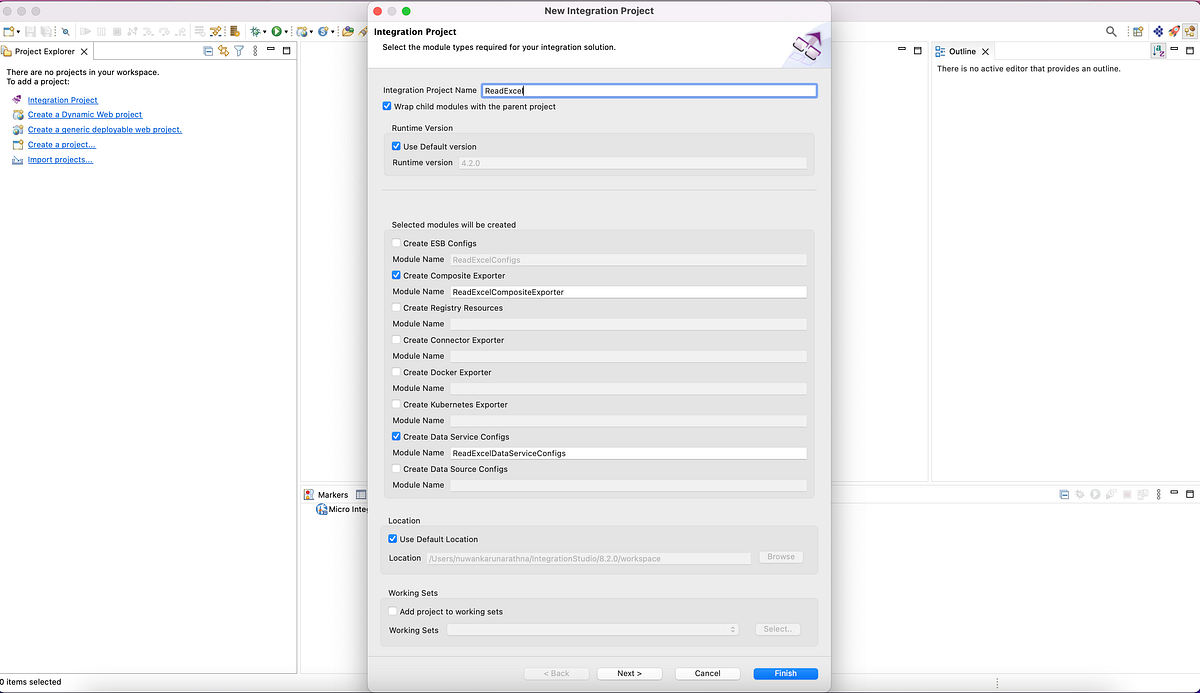Click the Resume debug icon in toolbar
Image resolution: width=1200 pixels, height=693 pixels.
point(85,32)
